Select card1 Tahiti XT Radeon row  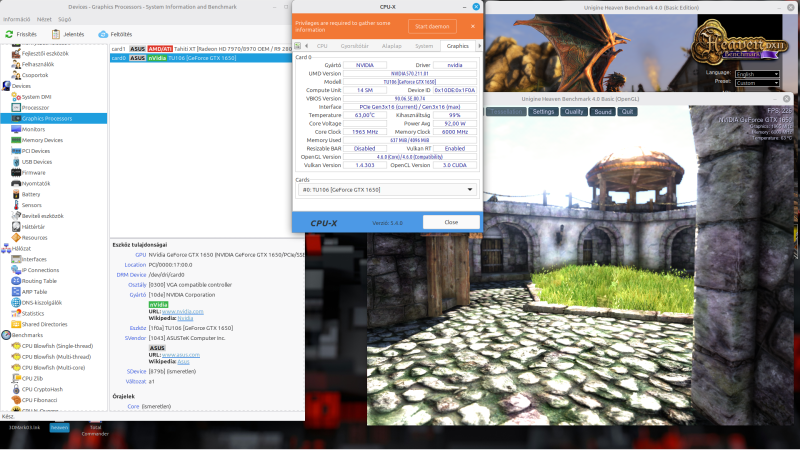(x=201, y=49)
